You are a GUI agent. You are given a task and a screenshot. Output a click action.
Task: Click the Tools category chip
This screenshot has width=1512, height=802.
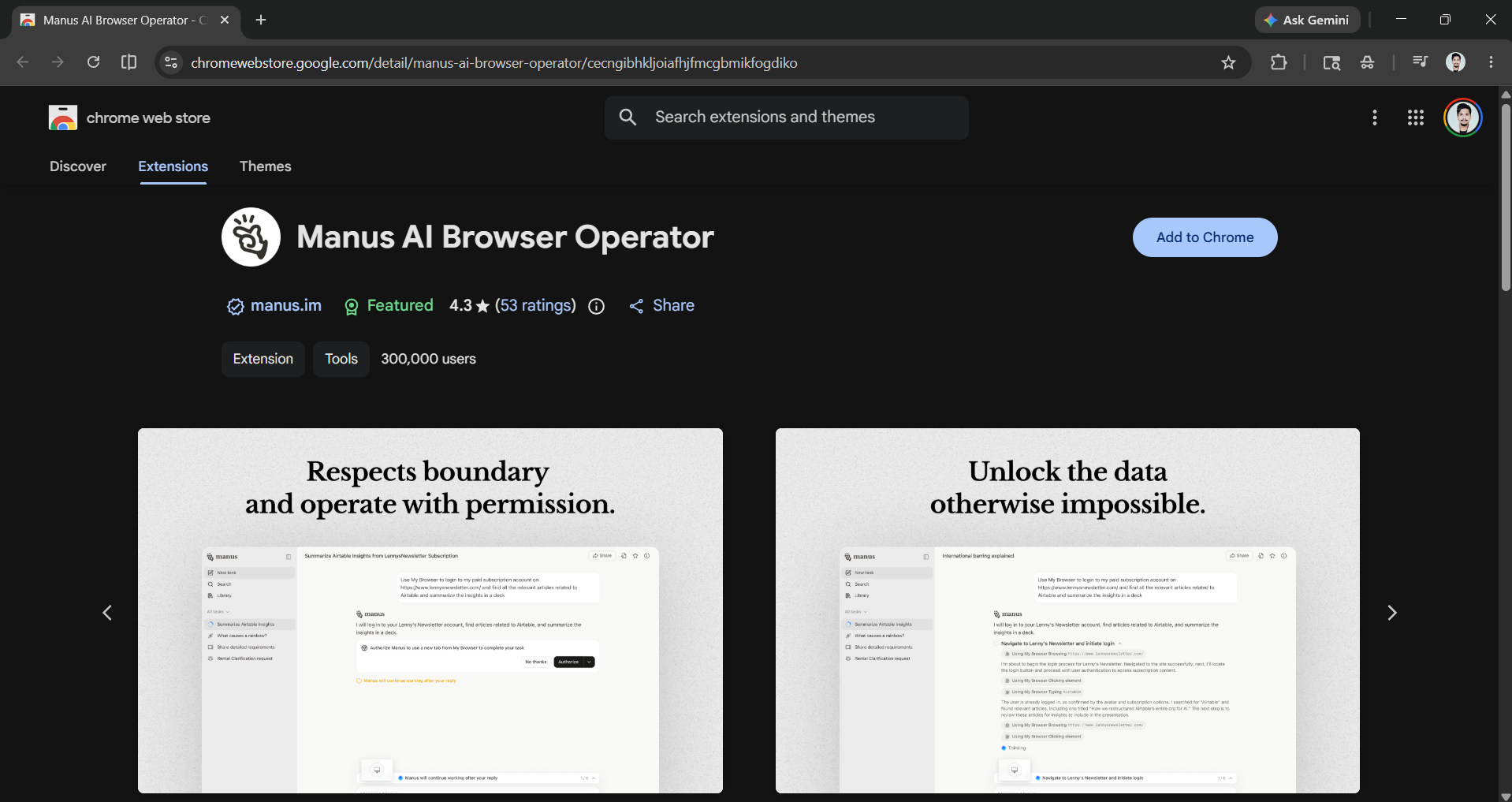341,359
